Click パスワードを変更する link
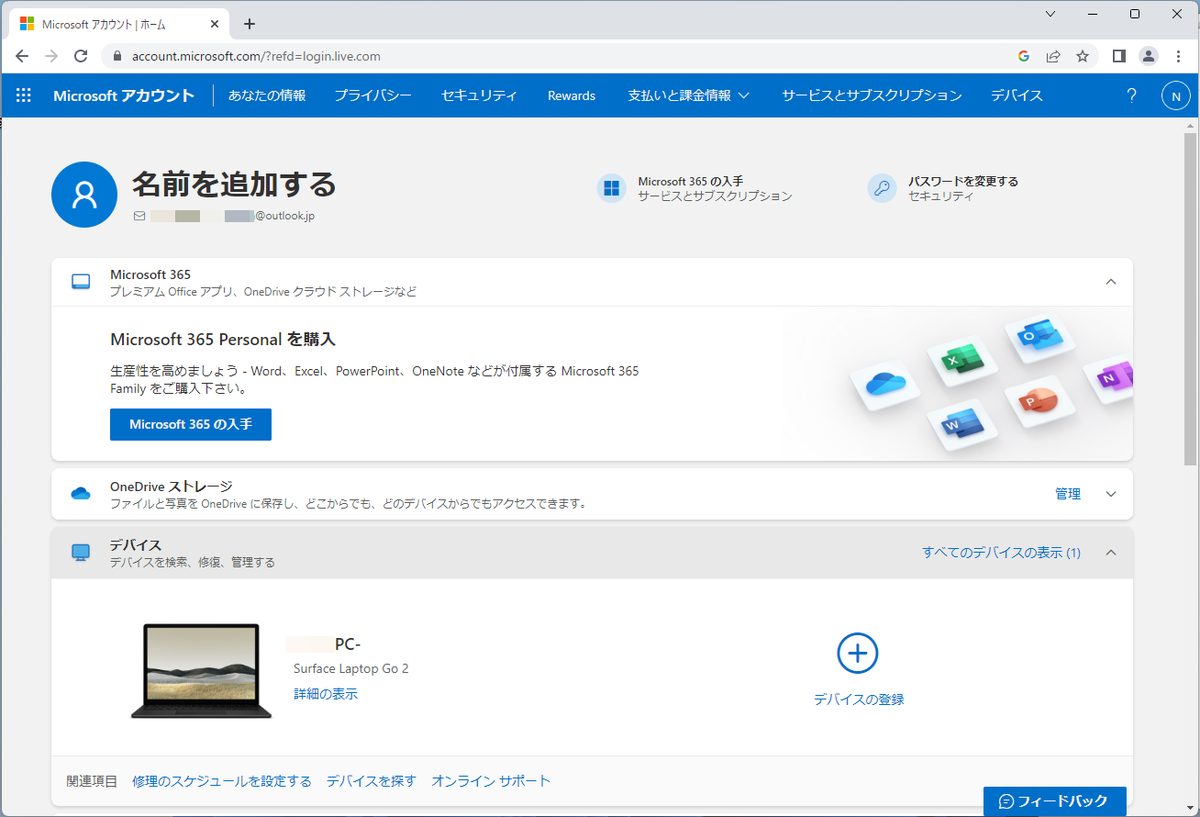The height and width of the screenshot is (817, 1200). pos(963,181)
